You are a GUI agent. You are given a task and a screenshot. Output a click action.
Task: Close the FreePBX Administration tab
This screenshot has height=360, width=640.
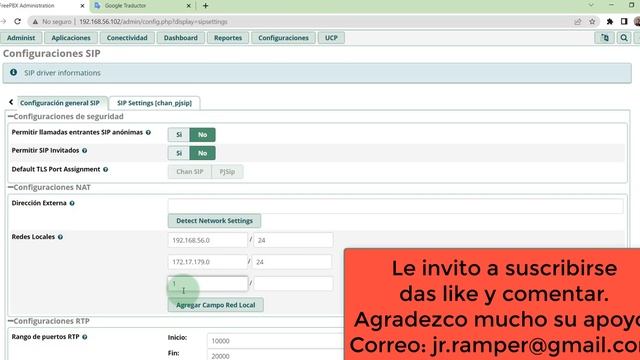coord(82,6)
